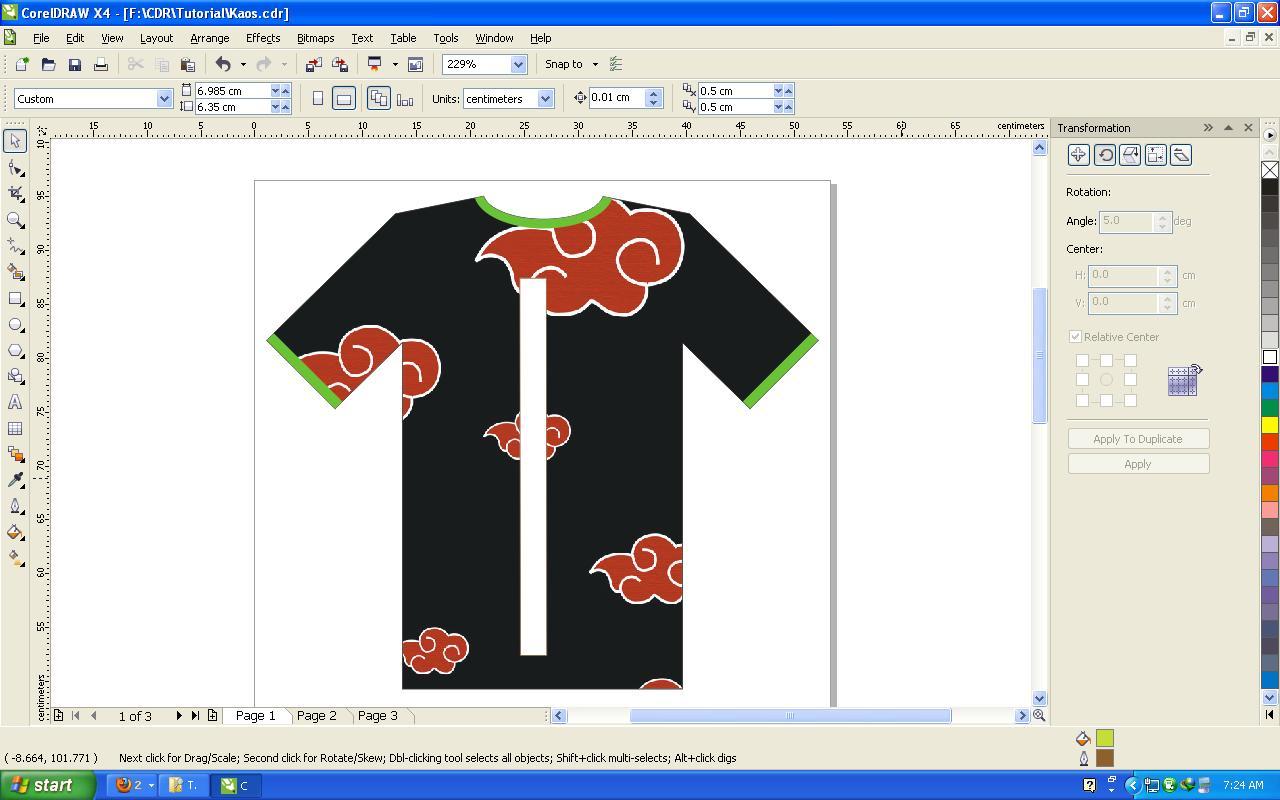Select the Interactive Fill tool
Screen dimensions: 1280x800
pos(15,558)
